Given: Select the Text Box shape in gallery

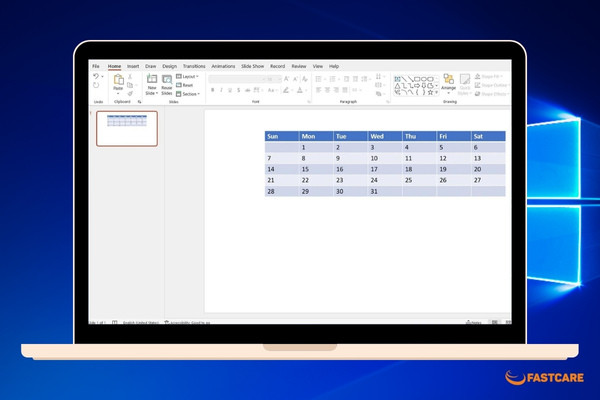Looking at the screenshot, I should [397, 79].
